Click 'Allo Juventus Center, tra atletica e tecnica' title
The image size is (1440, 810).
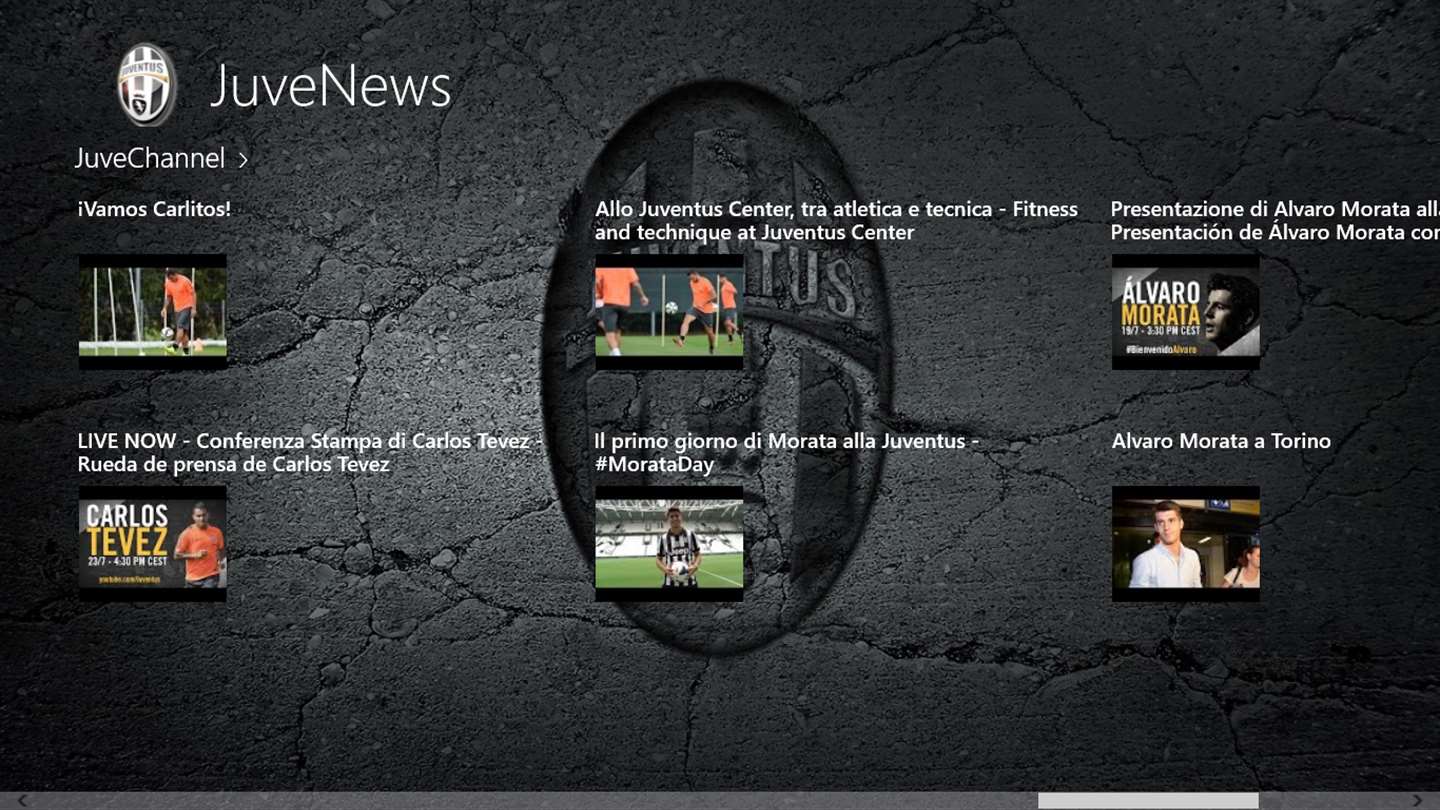(x=836, y=221)
